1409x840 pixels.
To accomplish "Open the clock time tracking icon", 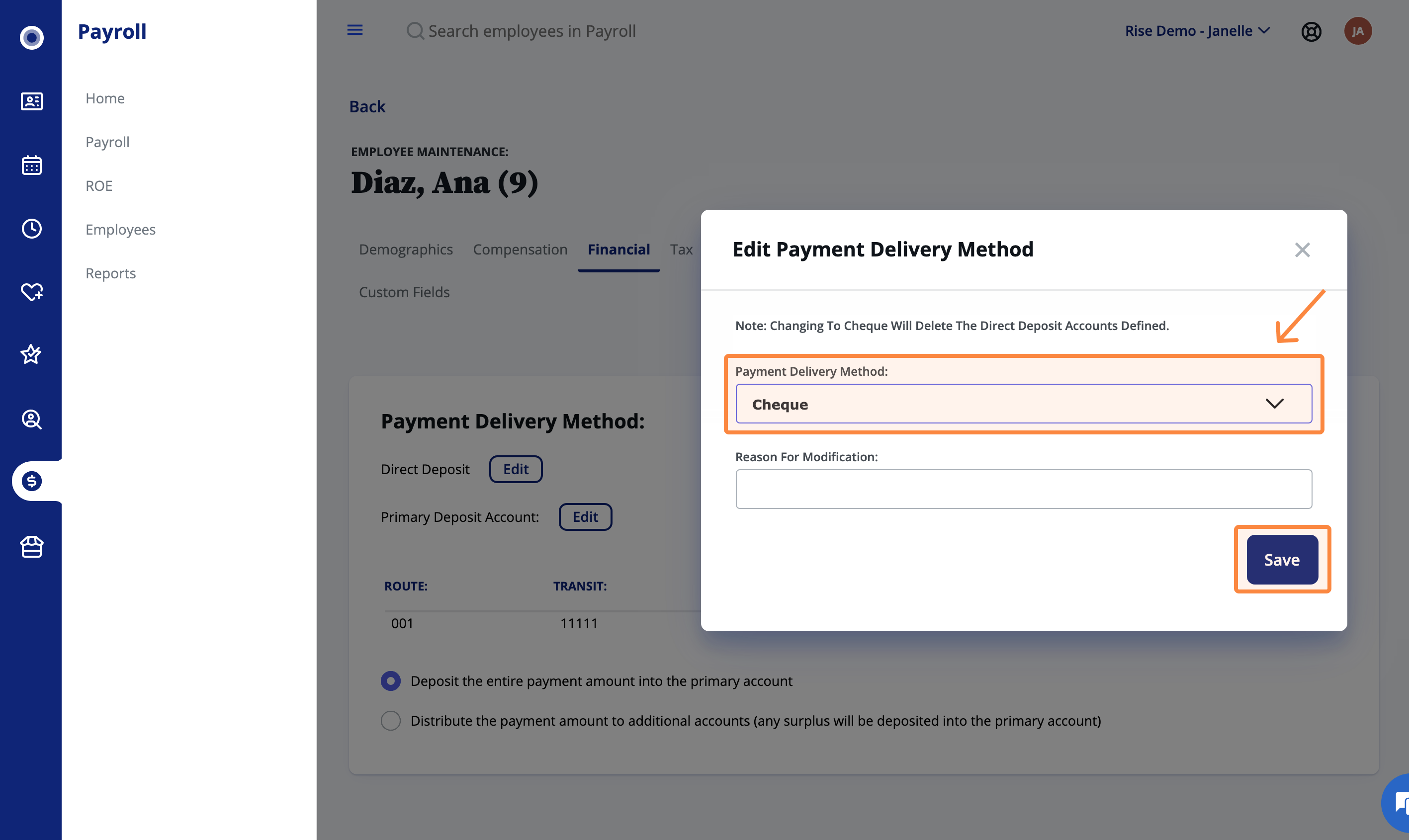I will coord(32,229).
